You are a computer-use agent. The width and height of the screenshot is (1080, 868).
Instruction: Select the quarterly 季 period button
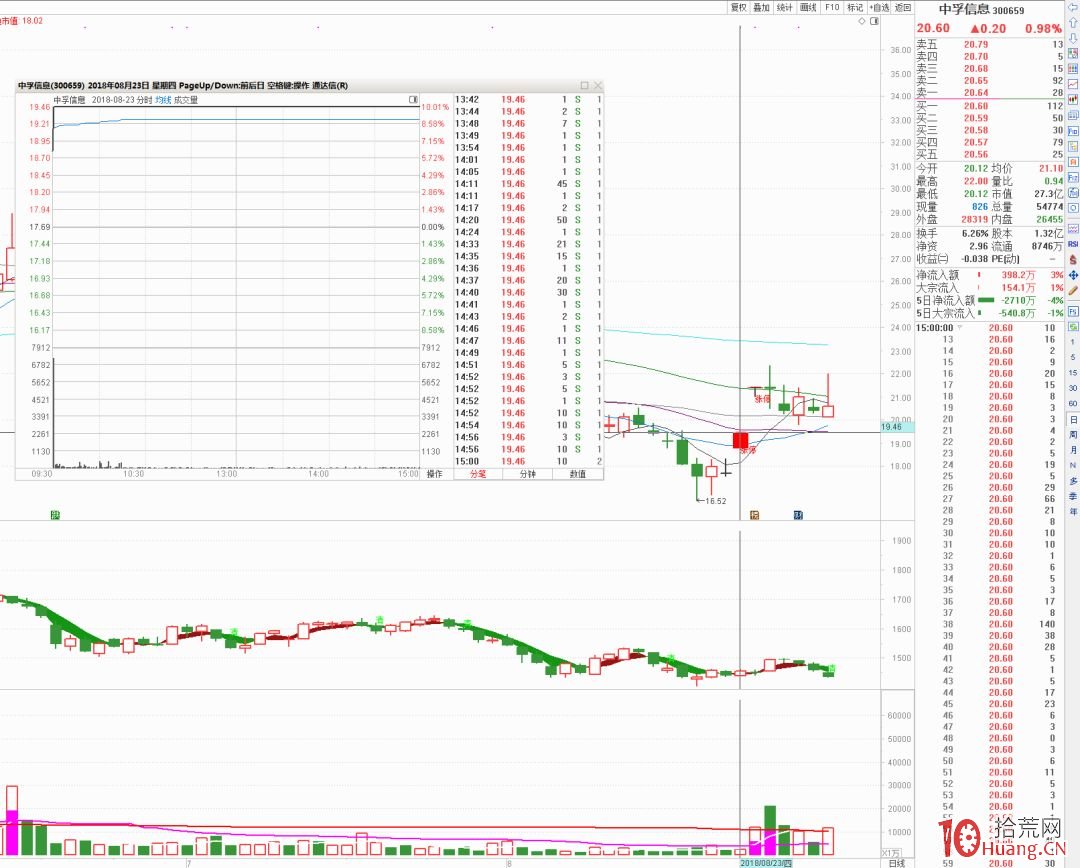[1073, 496]
